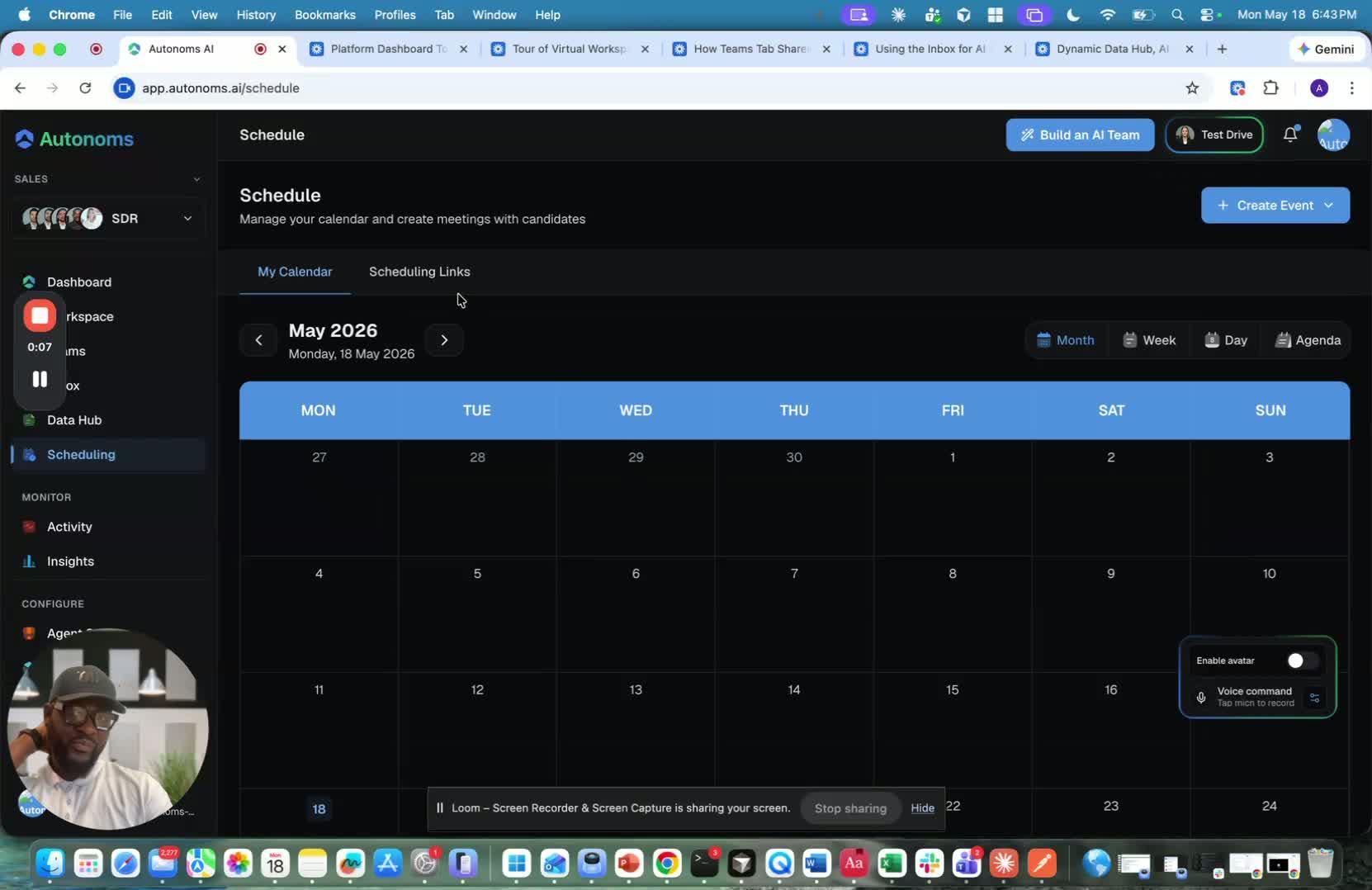The image size is (1372, 890).
Task: Switch calendar to Month view
Action: point(1066,340)
